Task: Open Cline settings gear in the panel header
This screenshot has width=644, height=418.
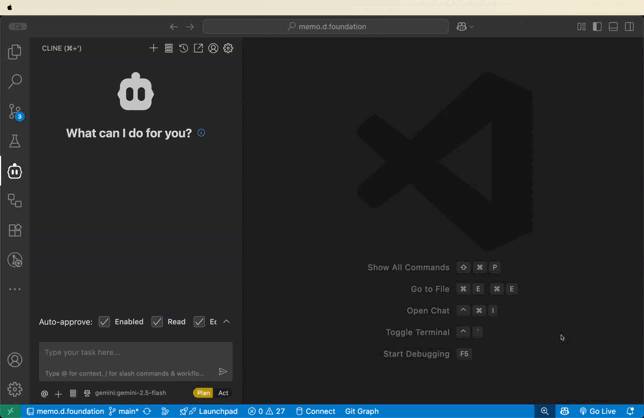Action: 228,48
